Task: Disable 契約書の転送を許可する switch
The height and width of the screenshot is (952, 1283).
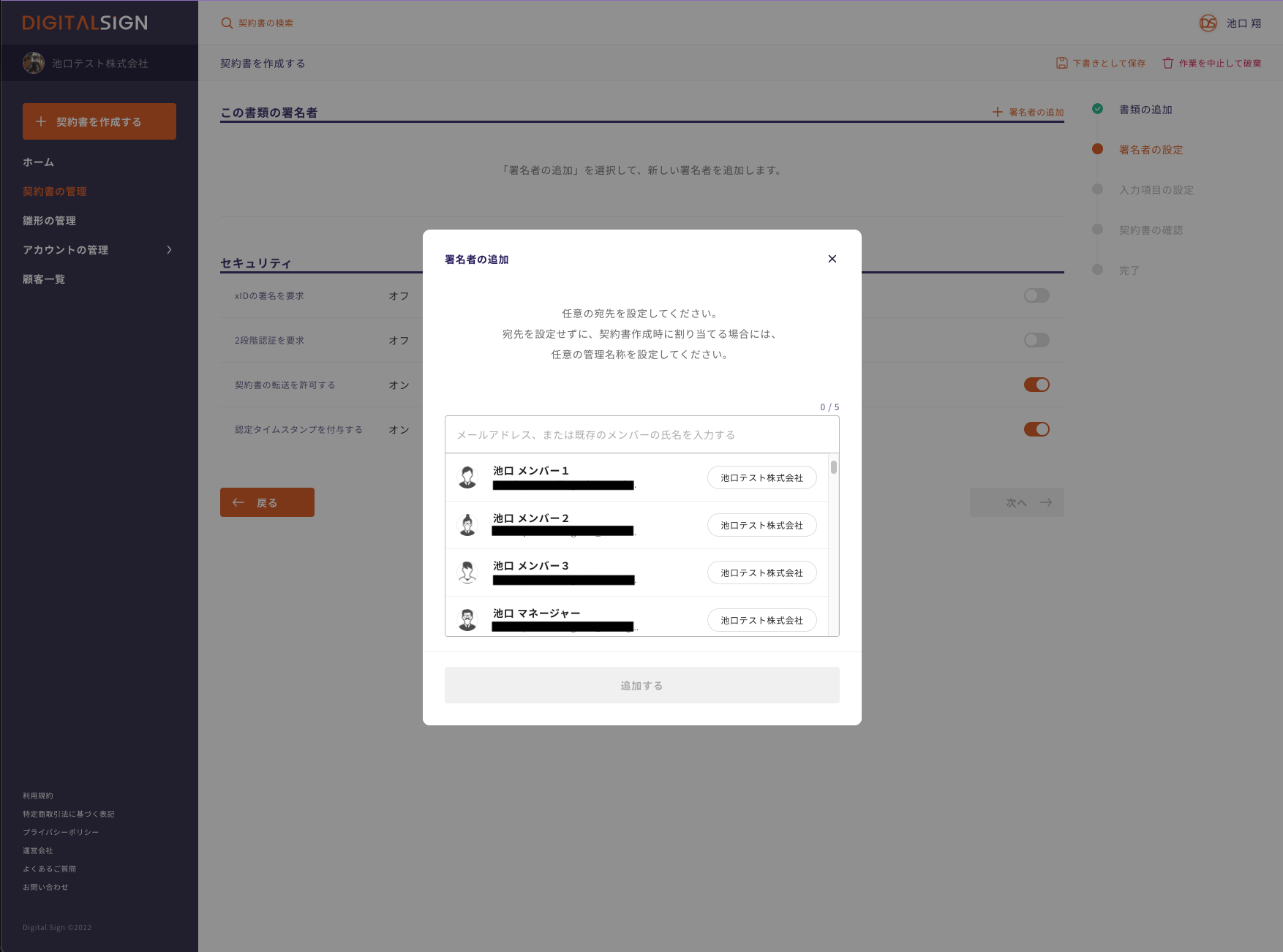Action: [x=1036, y=385]
